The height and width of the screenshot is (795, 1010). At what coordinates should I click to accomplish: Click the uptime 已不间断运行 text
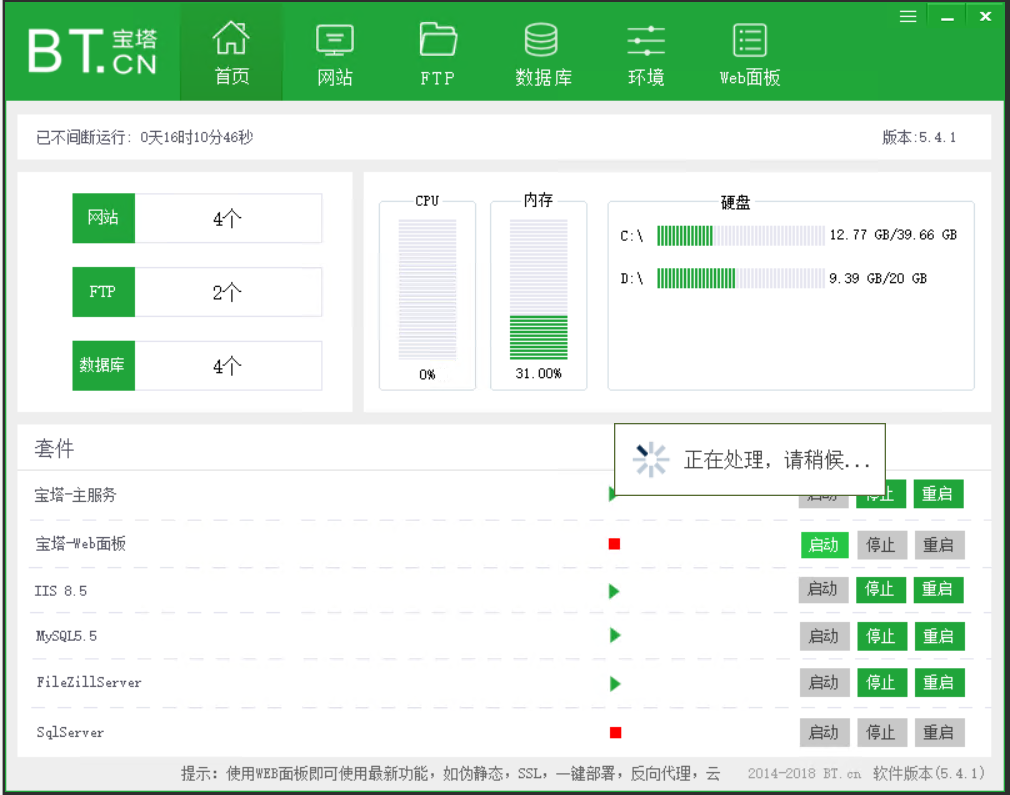144,137
